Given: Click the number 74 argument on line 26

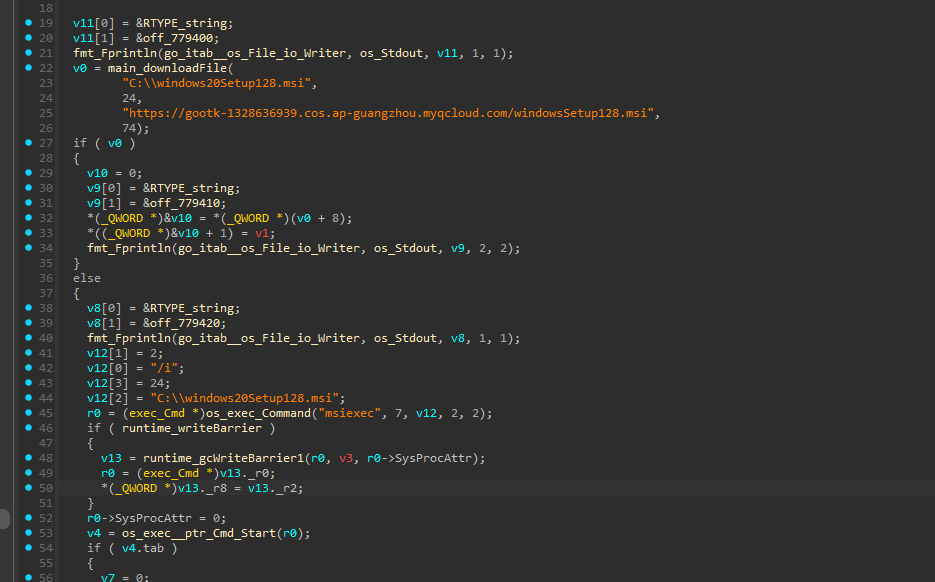Looking at the screenshot, I should point(129,128).
